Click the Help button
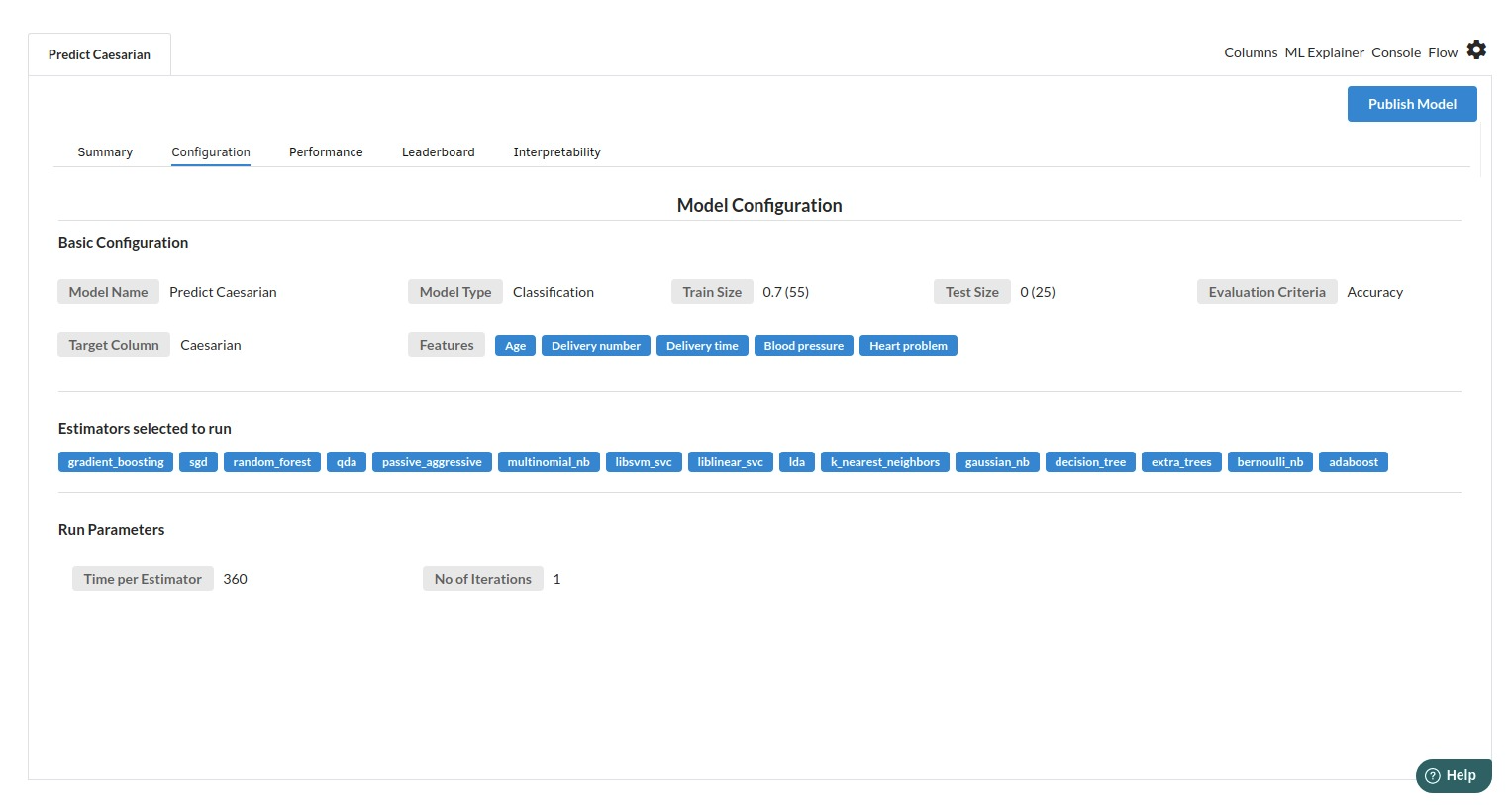This screenshot has width=1512, height=805. pos(1452,775)
